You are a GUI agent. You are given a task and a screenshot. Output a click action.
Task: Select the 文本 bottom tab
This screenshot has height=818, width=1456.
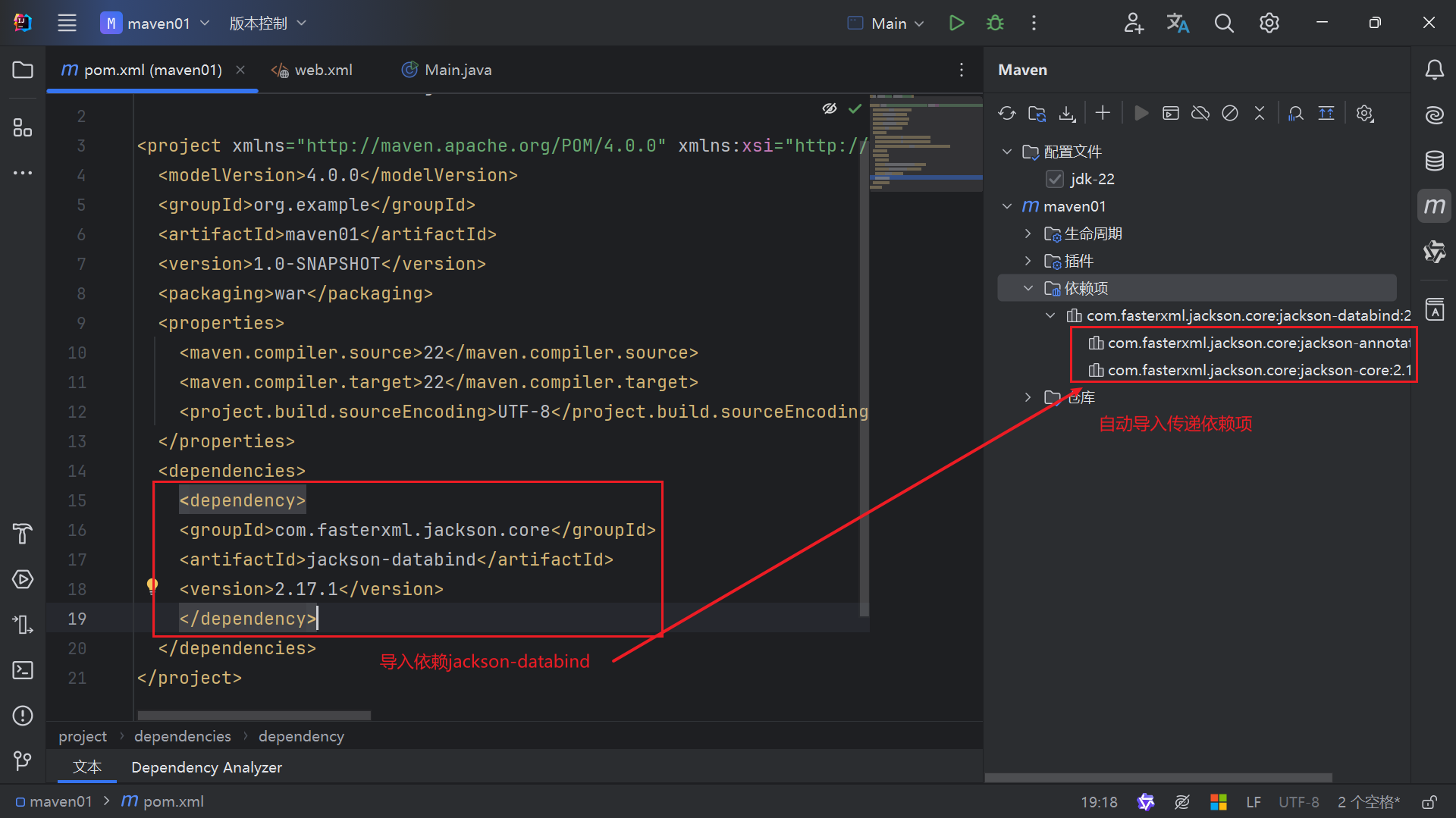point(86,766)
